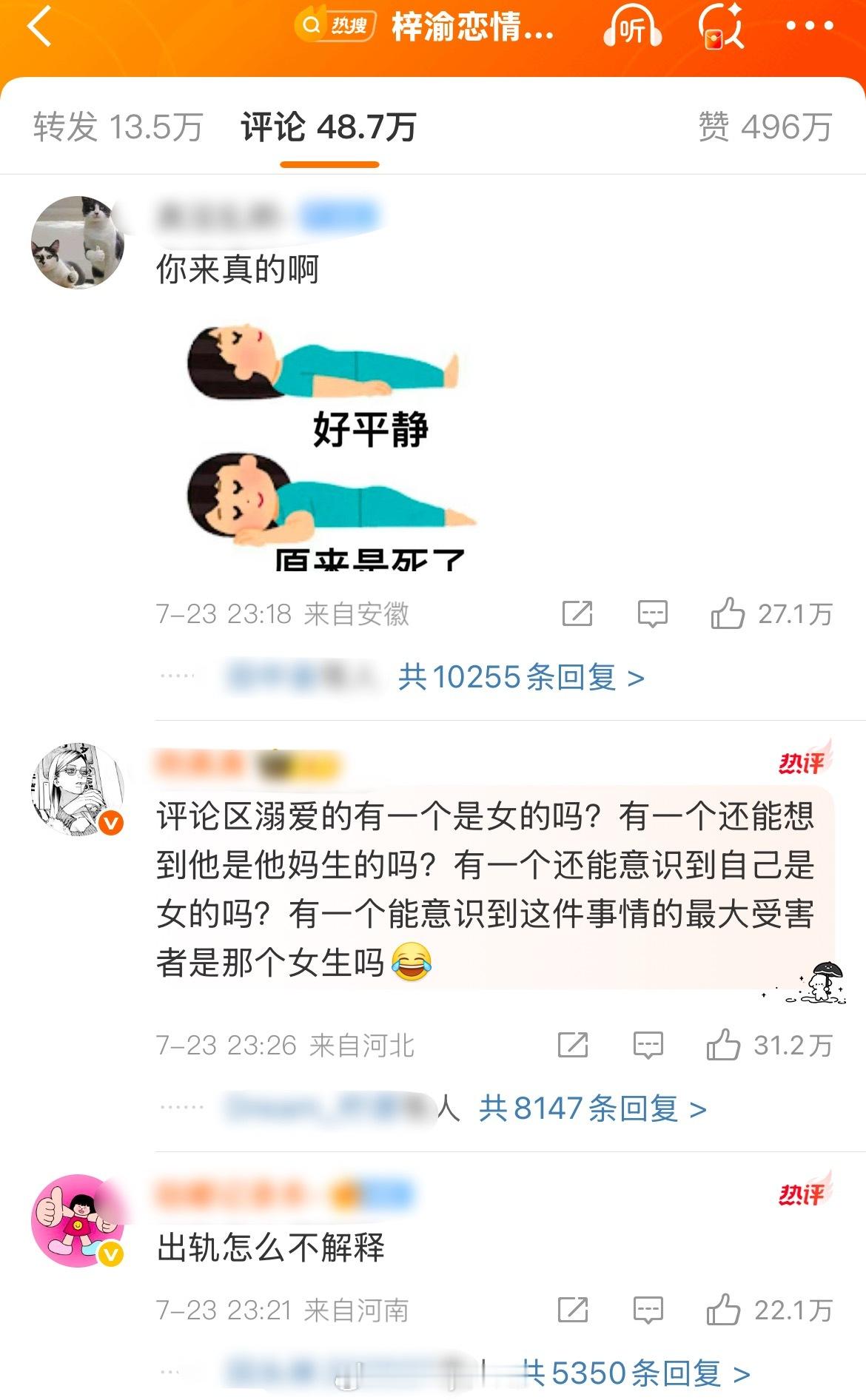The width and height of the screenshot is (866, 1400).
Task: Expand the 共8147条回复 replies
Action: [x=593, y=1108]
